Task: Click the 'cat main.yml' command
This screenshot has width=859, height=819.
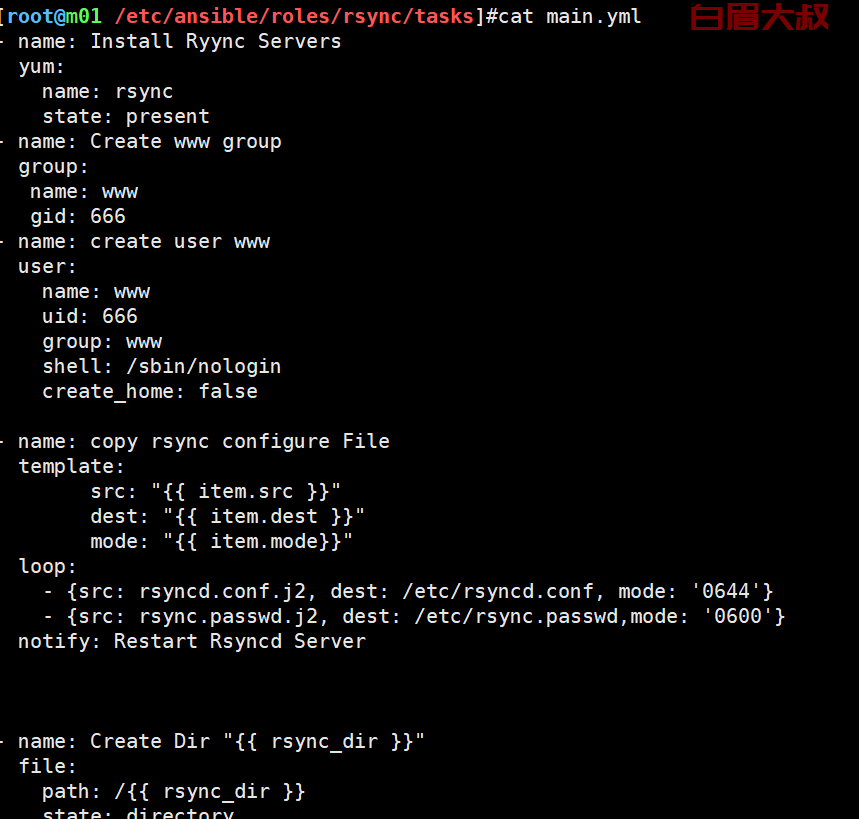Action: pos(569,16)
